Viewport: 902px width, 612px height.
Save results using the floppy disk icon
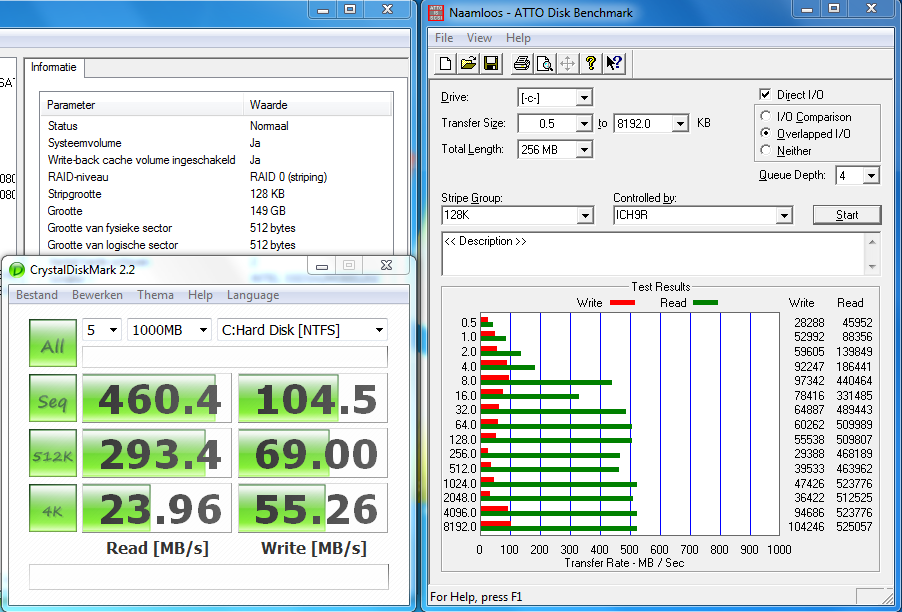click(491, 63)
